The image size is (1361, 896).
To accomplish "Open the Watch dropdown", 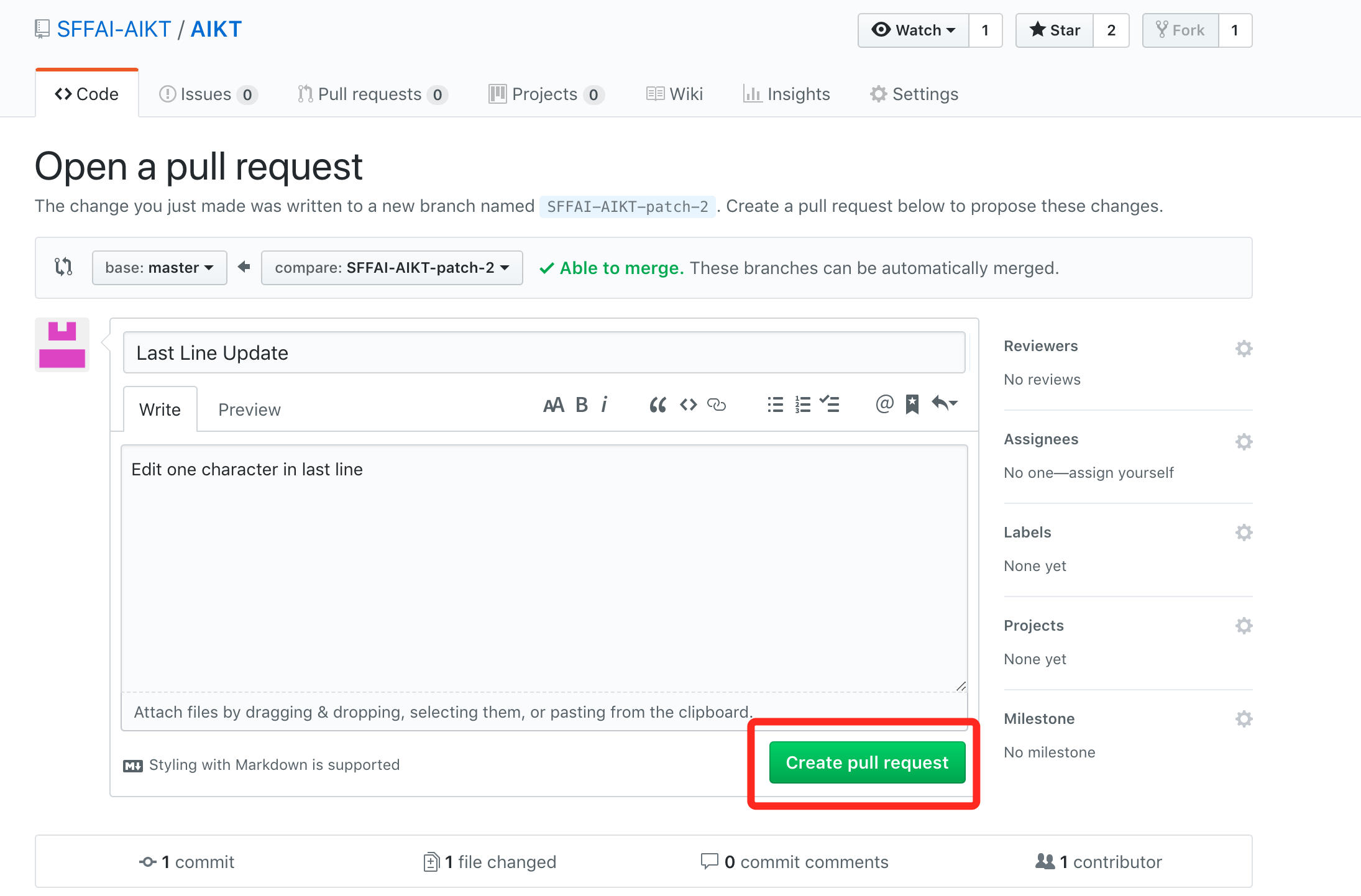I will [913, 30].
